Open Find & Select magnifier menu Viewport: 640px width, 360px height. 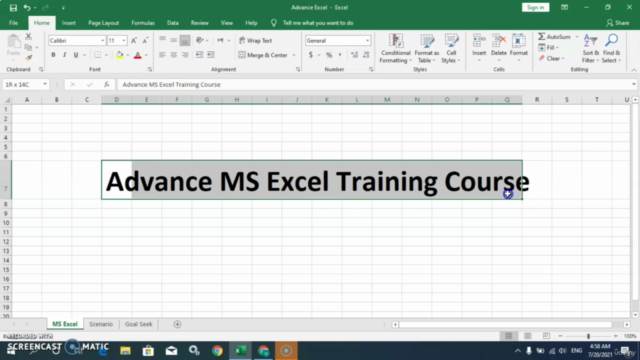coord(611,48)
